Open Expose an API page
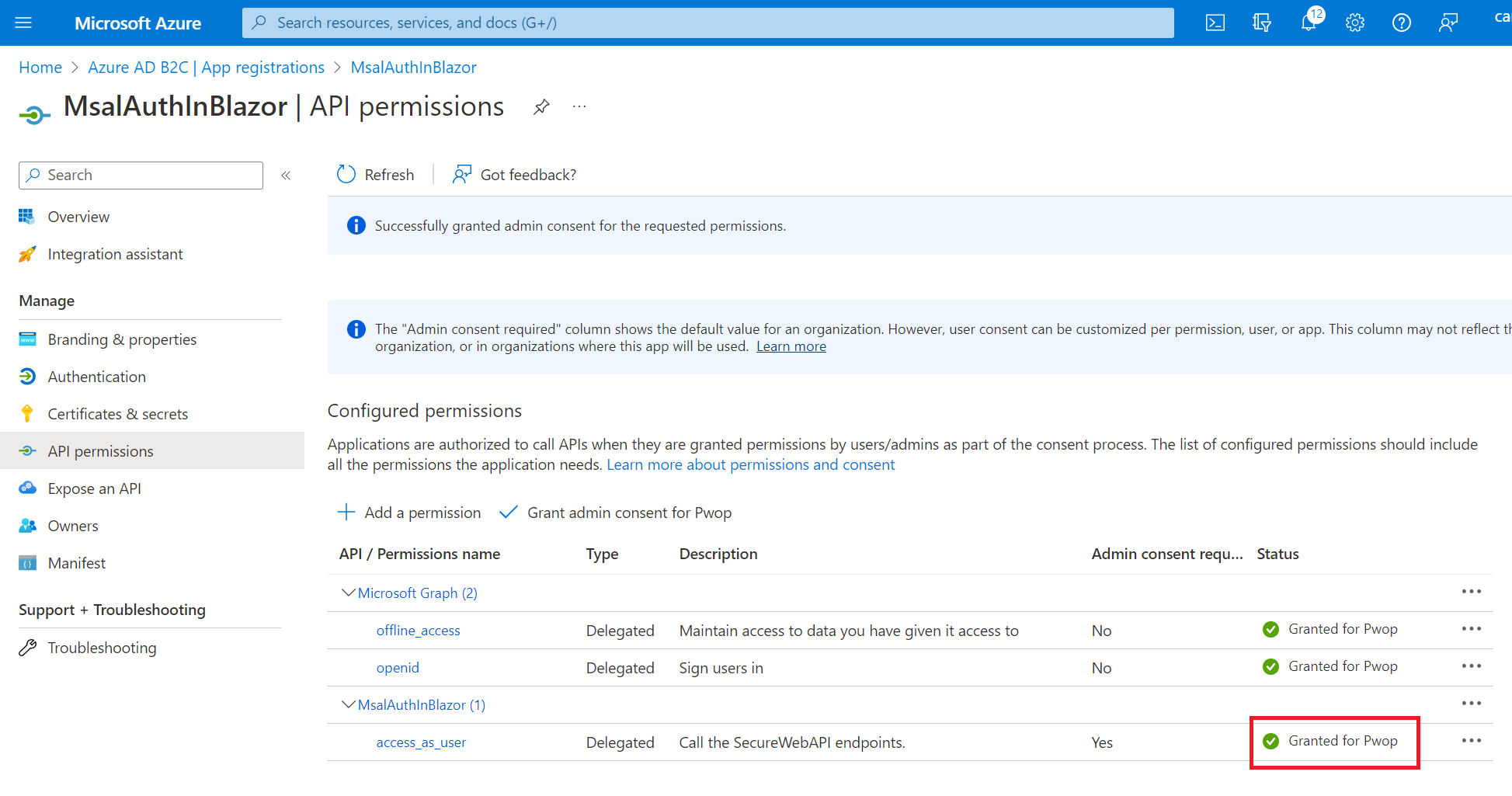 (x=94, y=488)
